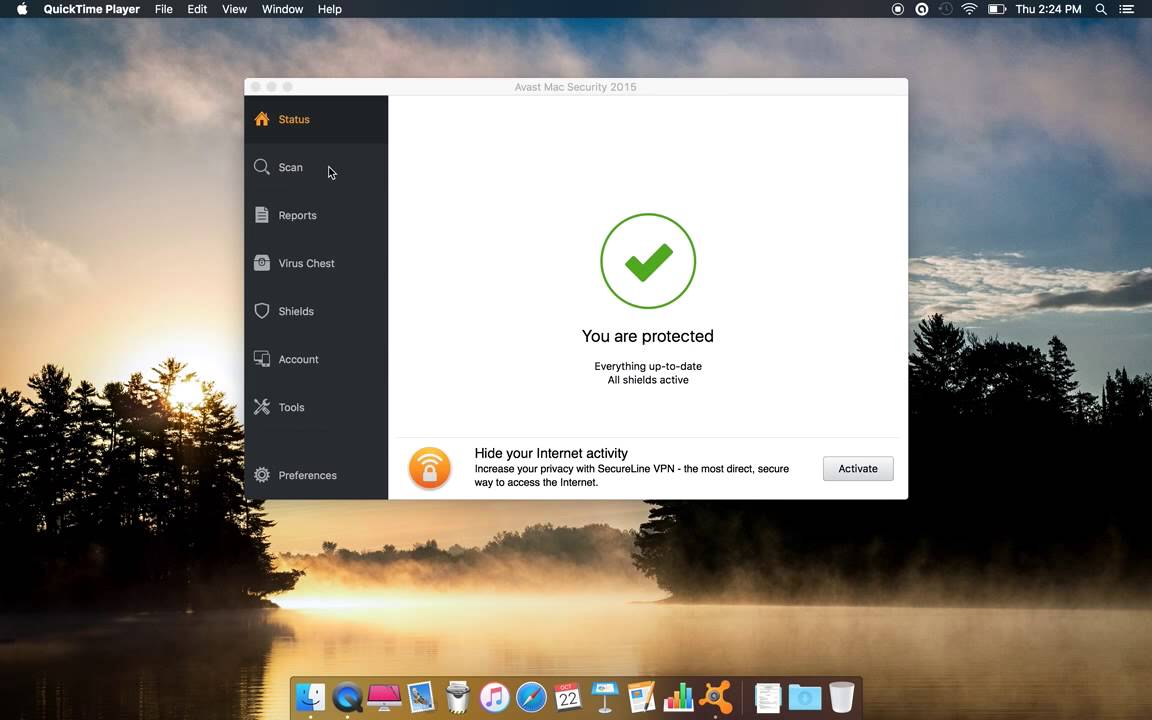The width and height of the screenshot is (1152, 720).
Task: Open the File menu
Action: [164, 9]
